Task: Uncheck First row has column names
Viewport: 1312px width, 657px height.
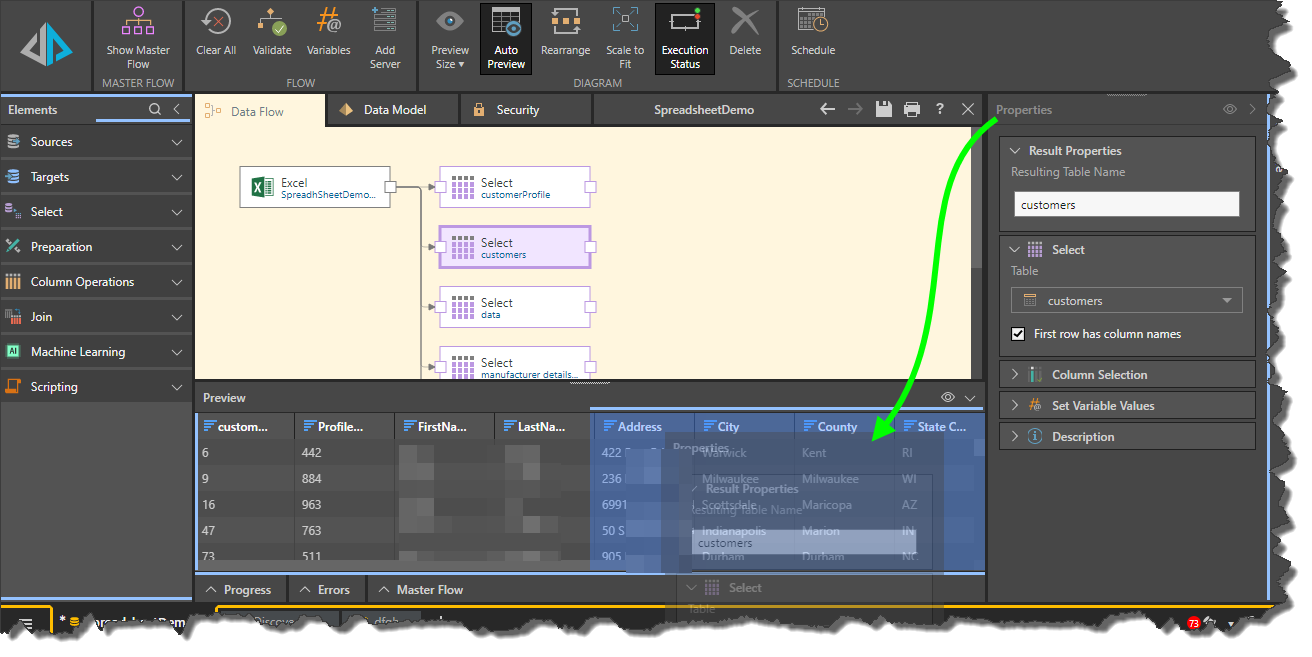Action: pos(1018,334)
